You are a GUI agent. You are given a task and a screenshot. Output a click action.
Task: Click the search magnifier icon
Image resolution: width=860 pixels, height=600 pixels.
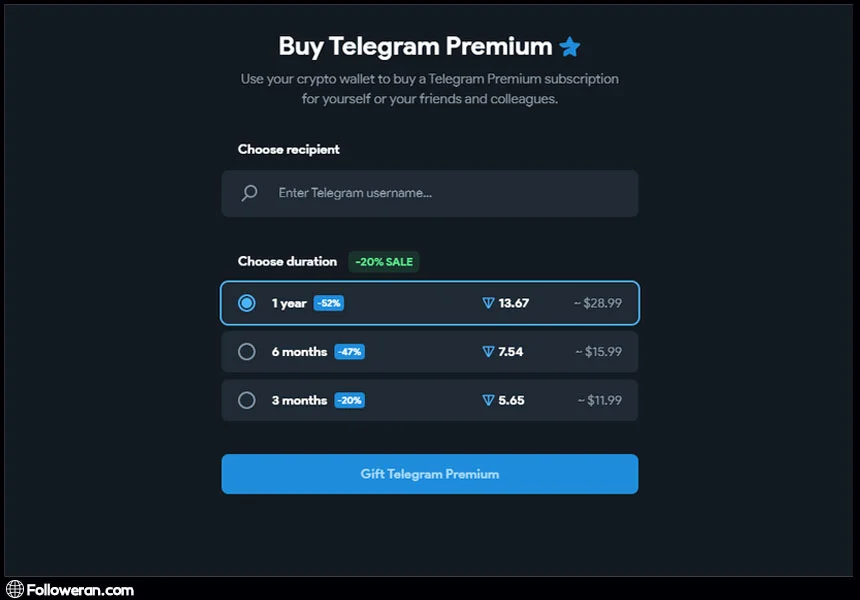250,193
